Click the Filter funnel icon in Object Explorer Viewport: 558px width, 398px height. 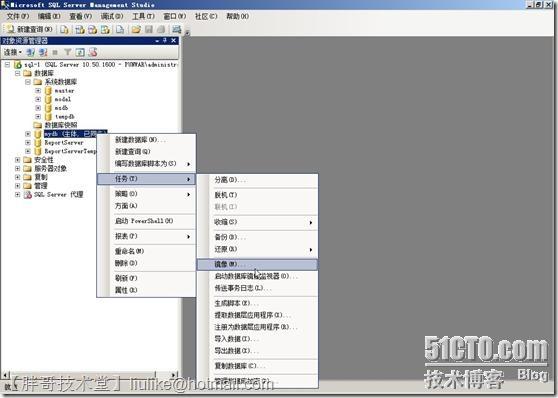67,52
